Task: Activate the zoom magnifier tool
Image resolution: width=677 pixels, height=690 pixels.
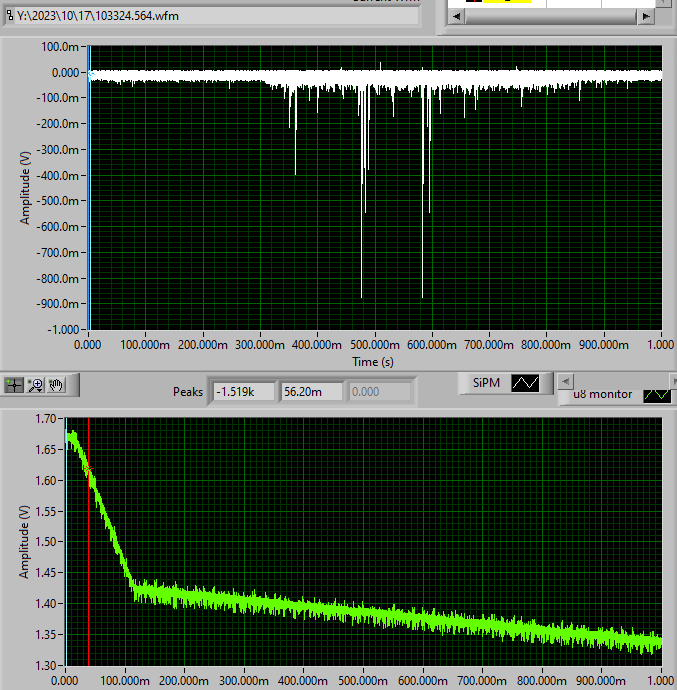Action: (35, 385)
